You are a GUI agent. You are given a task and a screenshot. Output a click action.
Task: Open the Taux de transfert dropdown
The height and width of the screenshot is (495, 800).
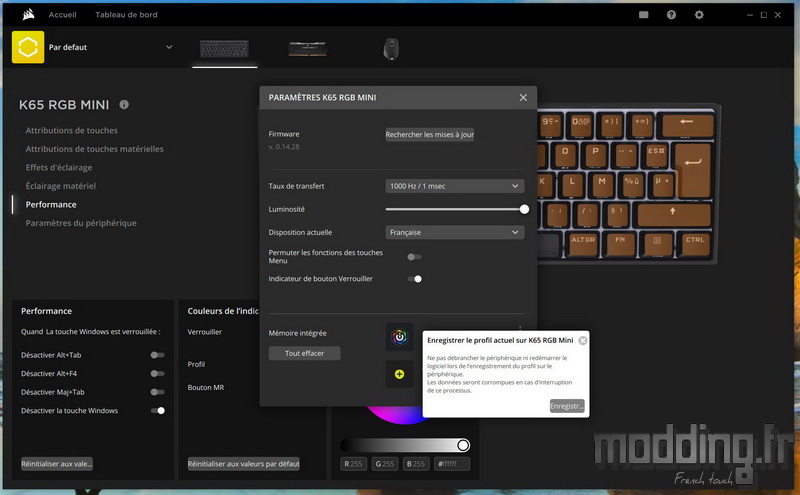[455, 186]
